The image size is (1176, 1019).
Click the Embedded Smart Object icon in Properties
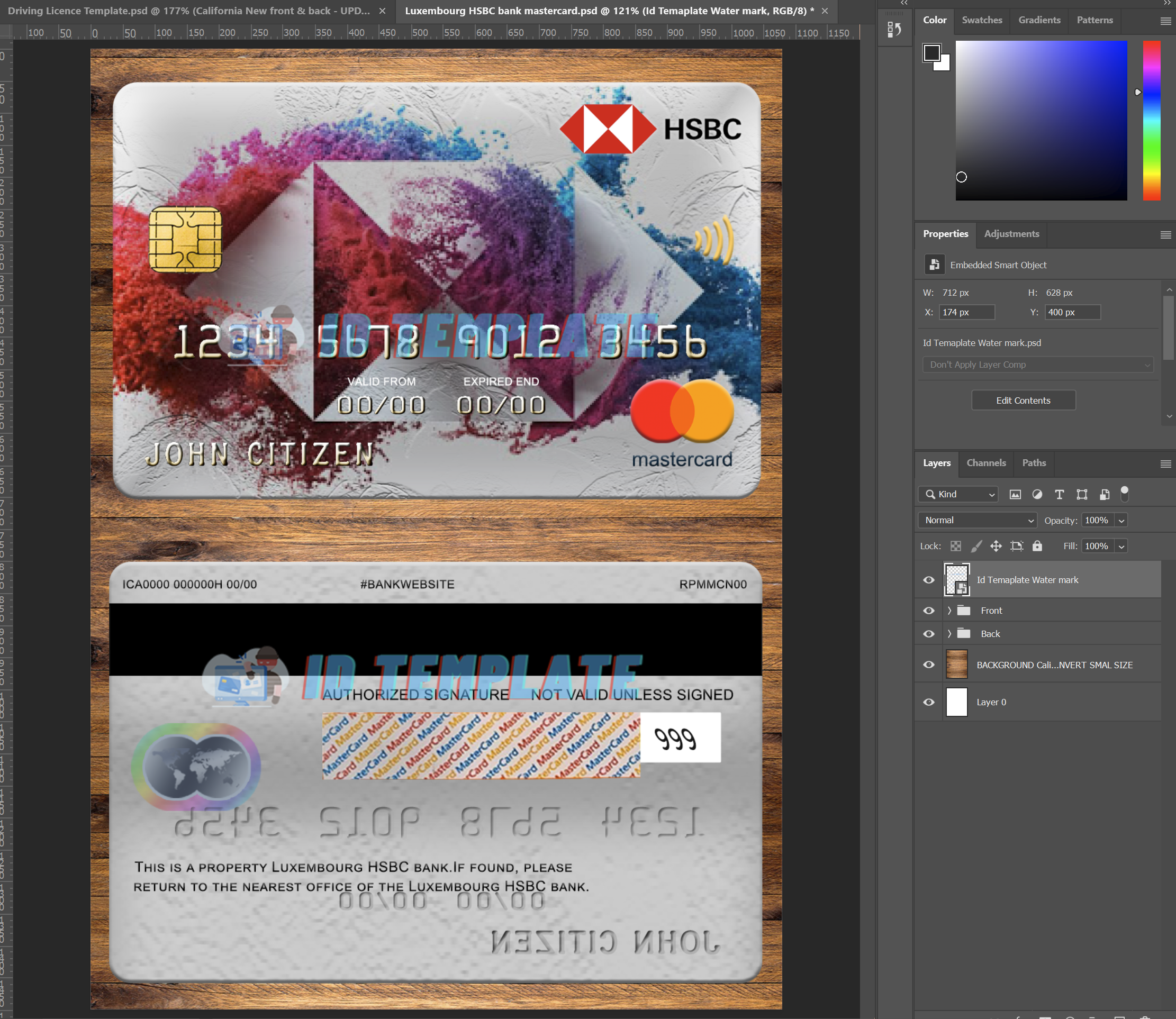(x=934, y=265)
